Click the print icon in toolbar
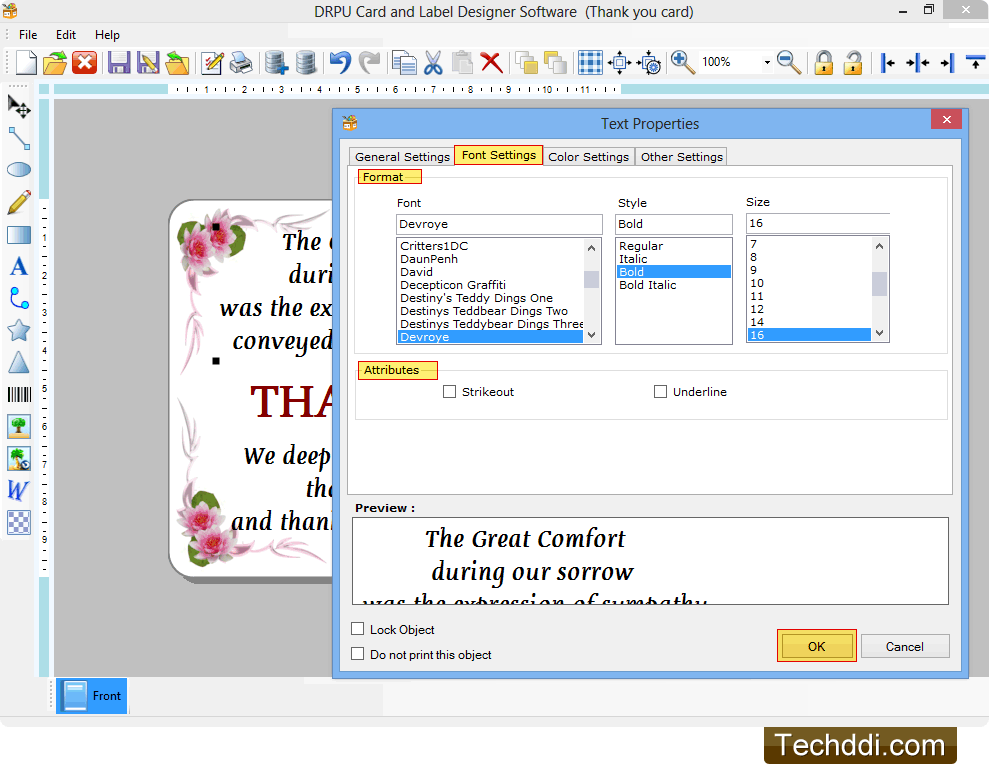 coord(241,63)
